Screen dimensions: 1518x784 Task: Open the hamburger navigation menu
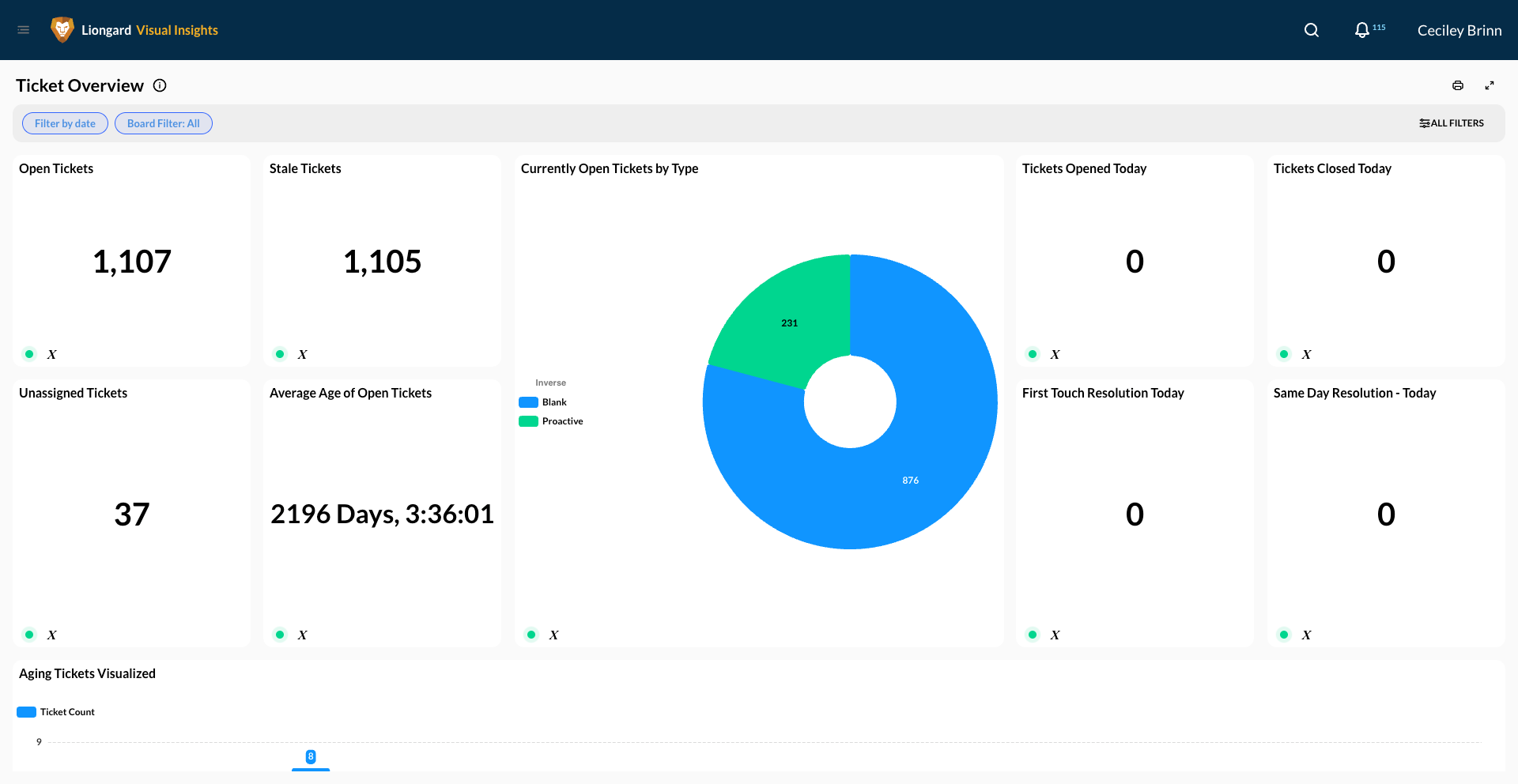[x=24, y=30]
